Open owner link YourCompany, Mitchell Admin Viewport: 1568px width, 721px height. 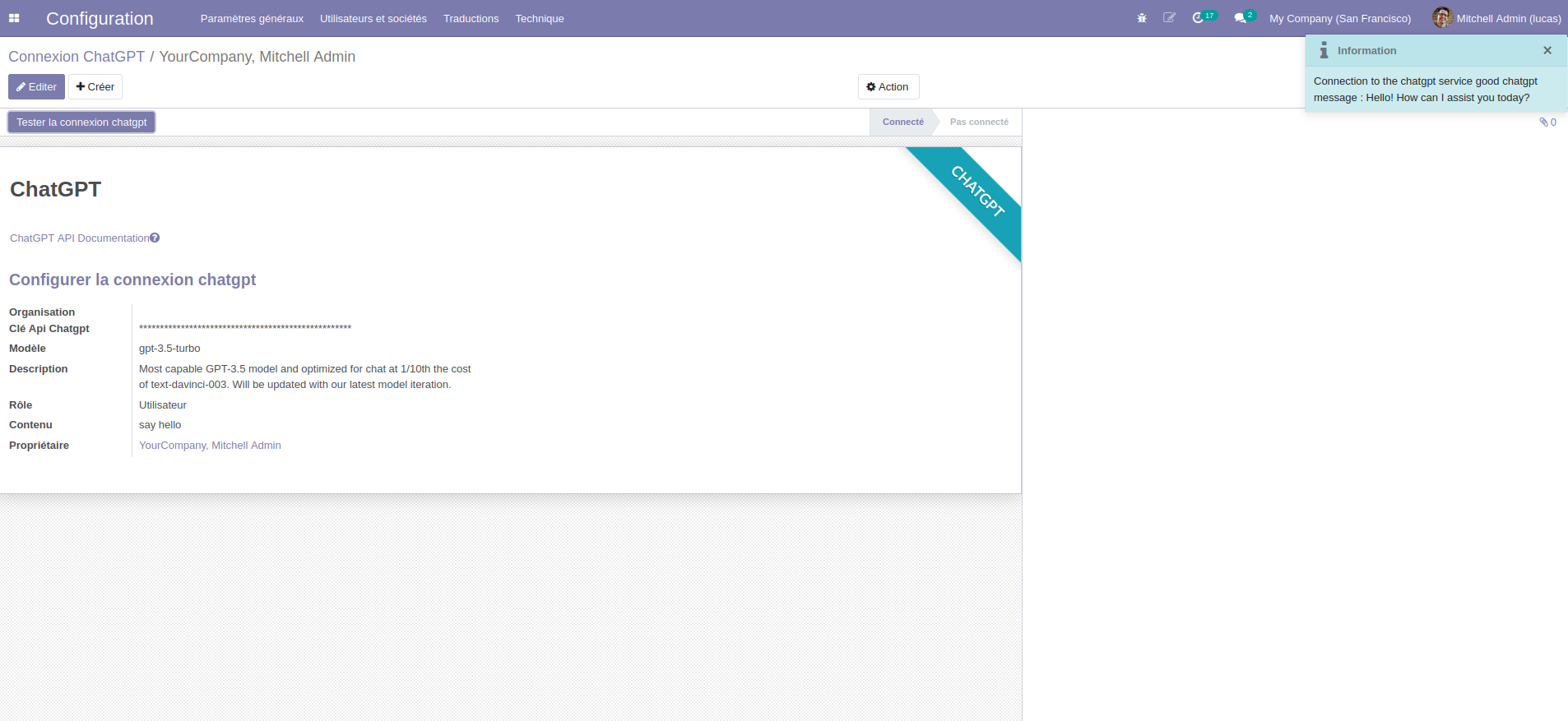pyautogui.click(x=210, y=445)
